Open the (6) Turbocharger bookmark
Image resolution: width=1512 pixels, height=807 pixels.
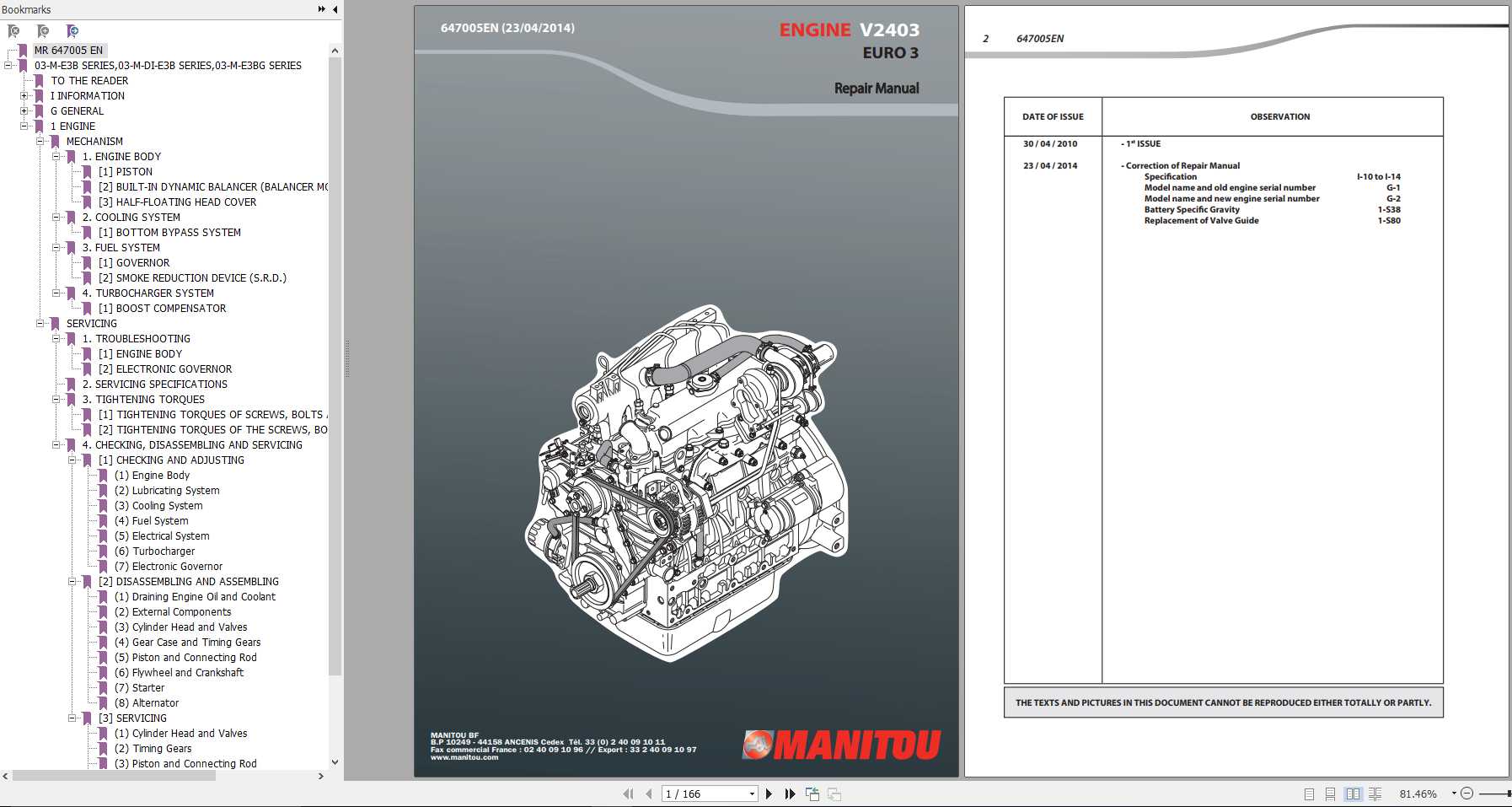coord(154,551)
